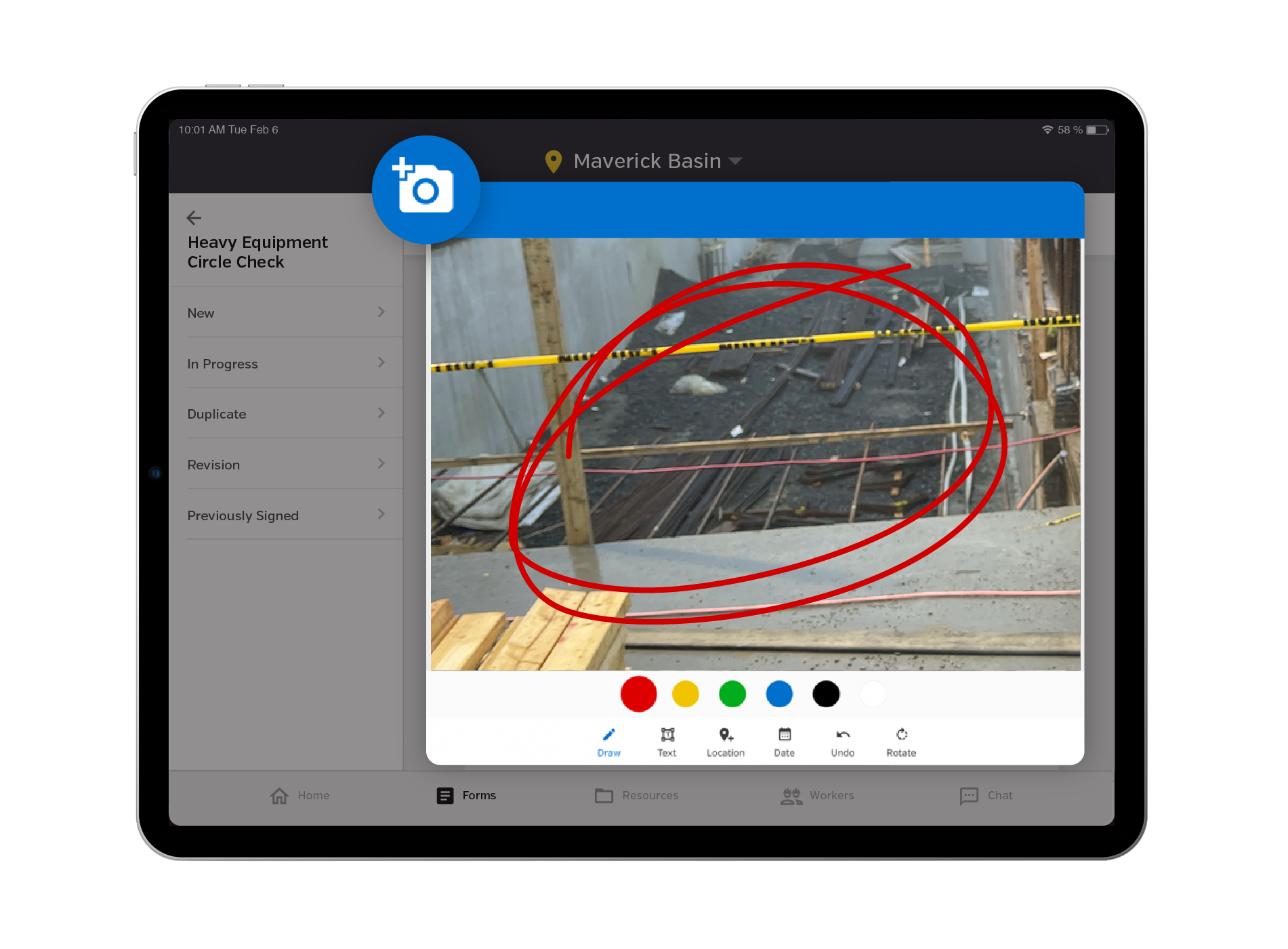Select the Draw pencil tool

[x=608, y=742]
